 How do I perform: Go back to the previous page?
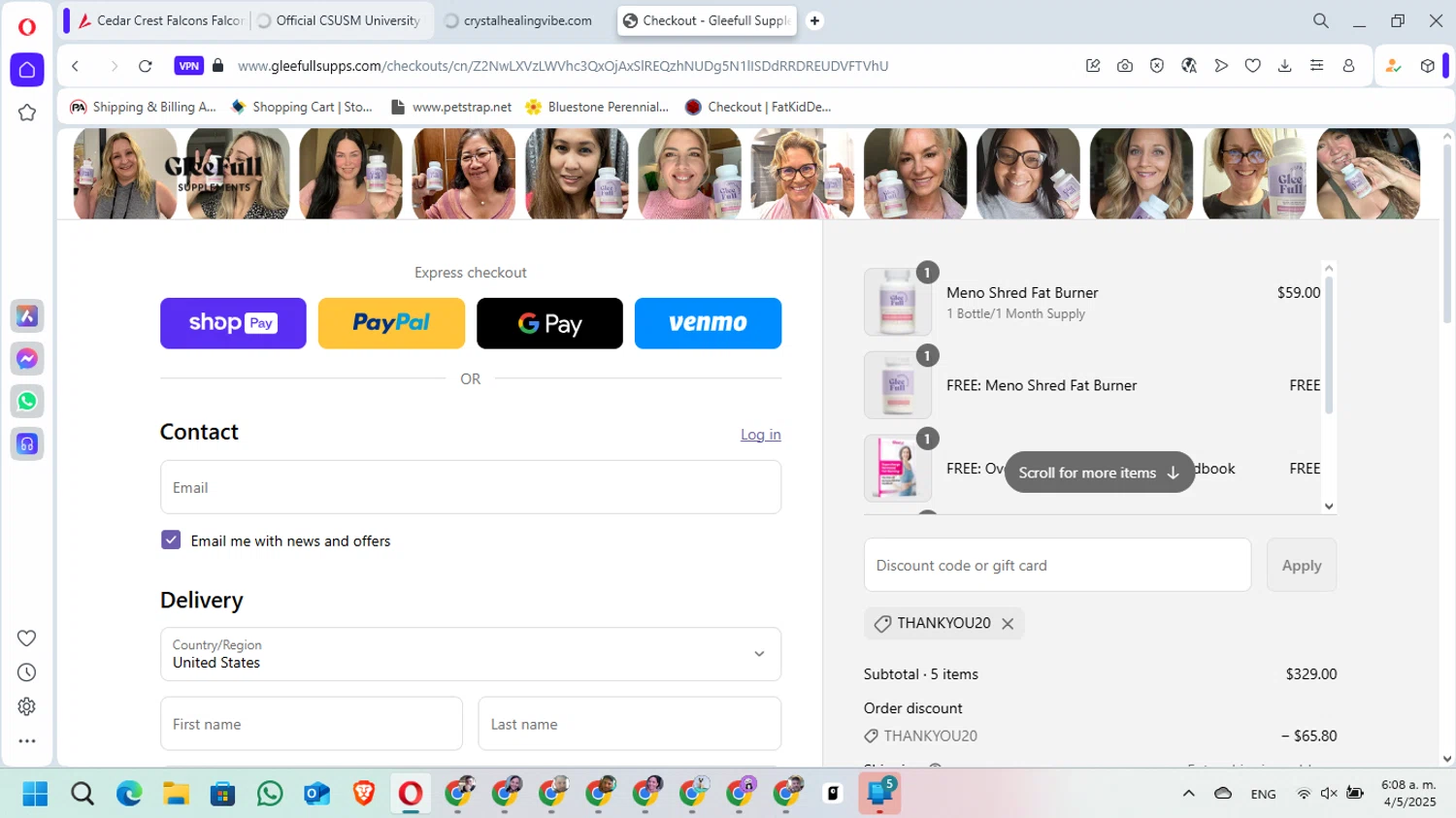(x=75, y=66)
